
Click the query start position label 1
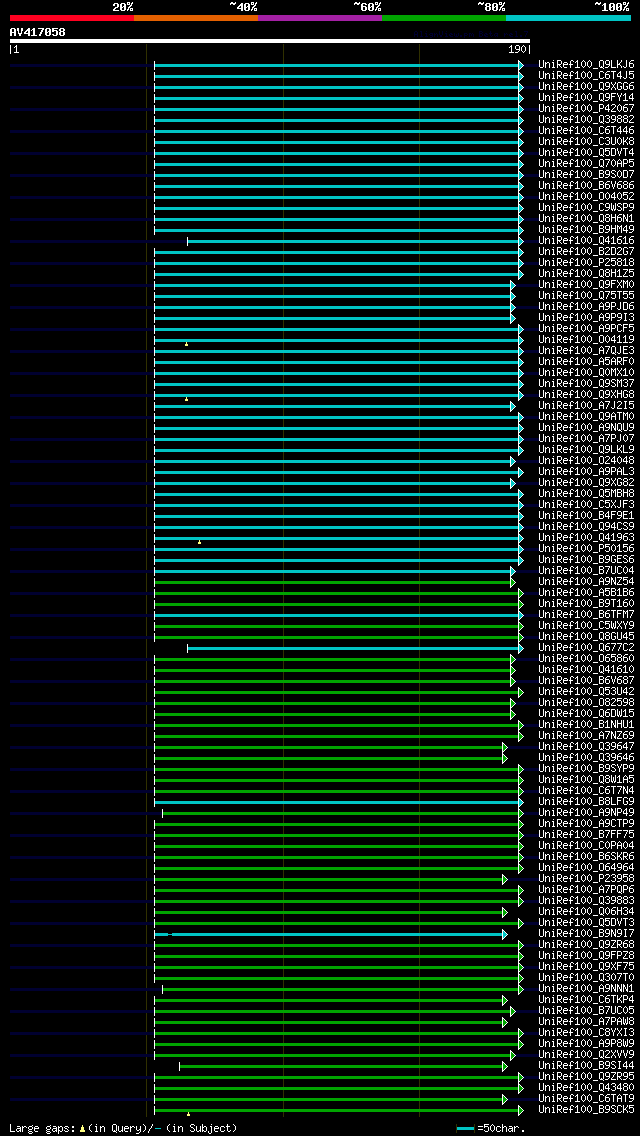pos(15,49)
